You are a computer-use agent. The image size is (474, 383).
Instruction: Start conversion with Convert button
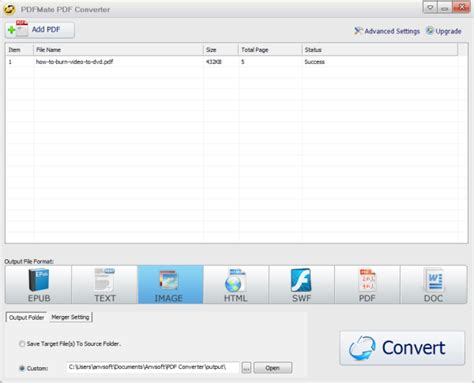(x=402, y=348)
